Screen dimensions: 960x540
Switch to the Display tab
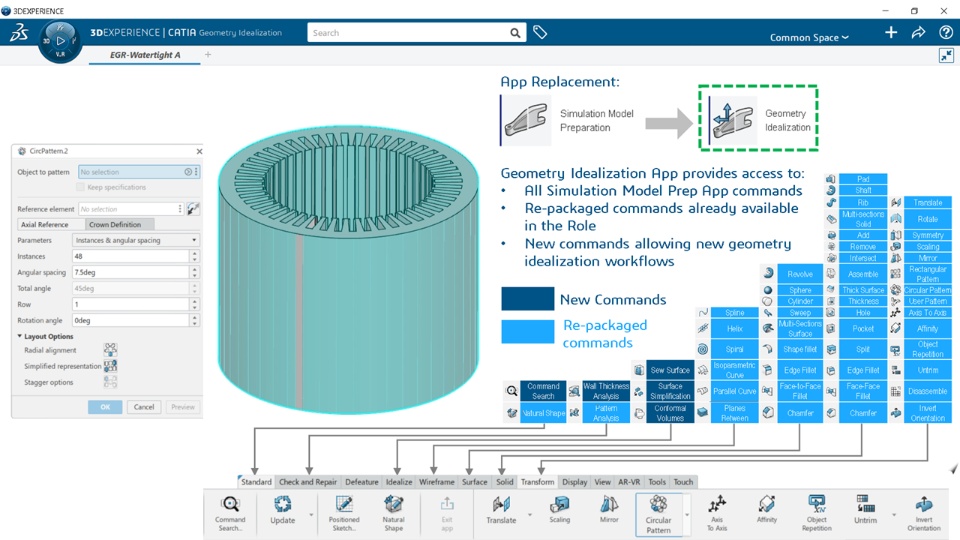click(x=574, y=482)
